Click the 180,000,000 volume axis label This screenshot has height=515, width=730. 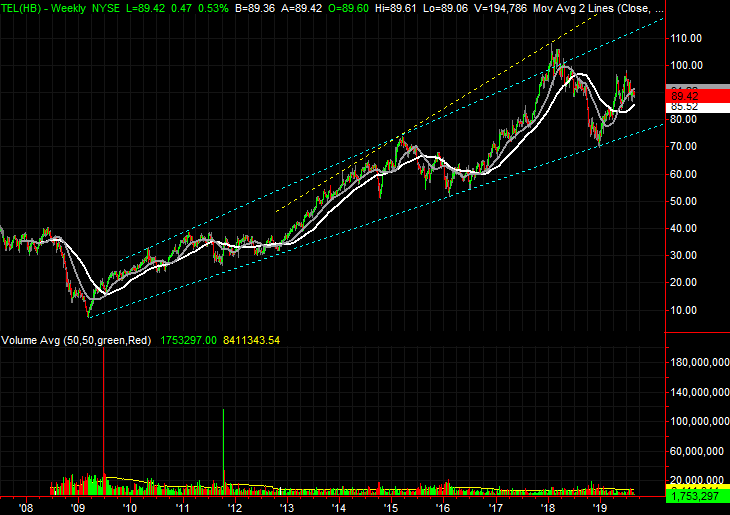click(x=700, y=362)
